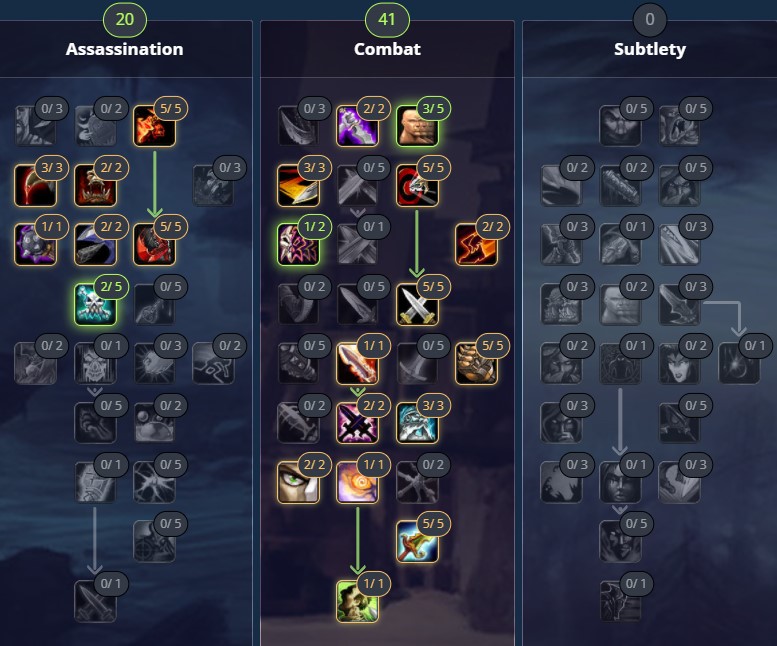Image resolution: width=777 pixels, height=646 pixels.
Task: Click the unlearned Mutilate talent in Assassination
Action: tap(95, 601)
